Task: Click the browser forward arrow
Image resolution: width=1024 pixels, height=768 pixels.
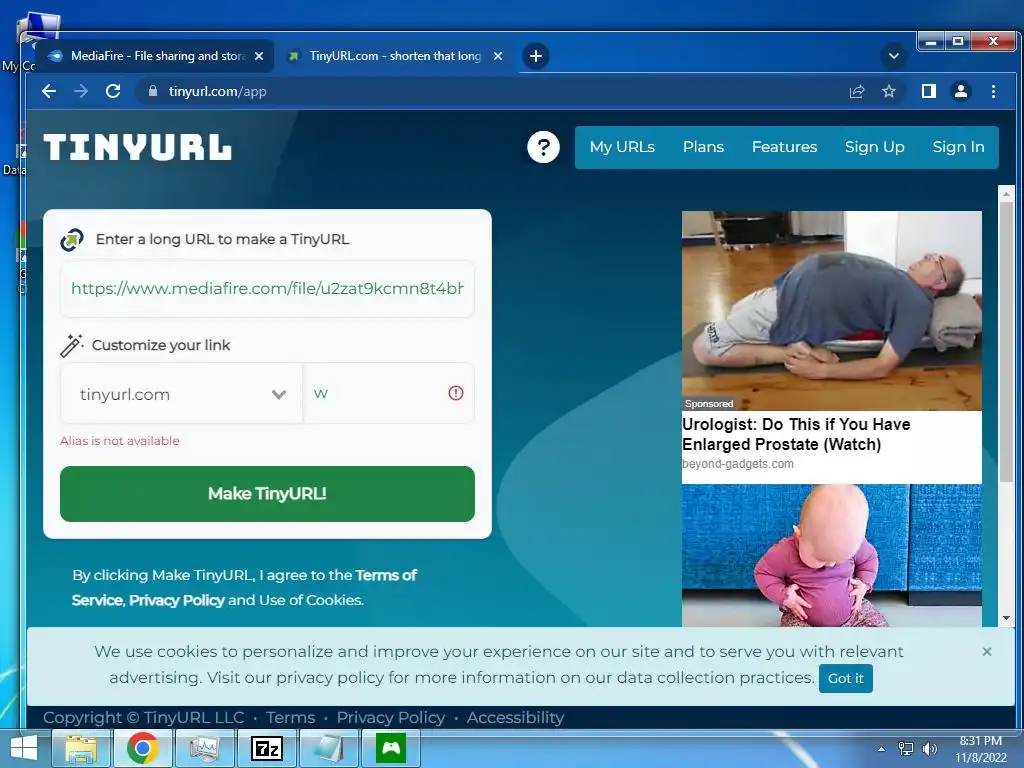Action: tap(81, 91)
